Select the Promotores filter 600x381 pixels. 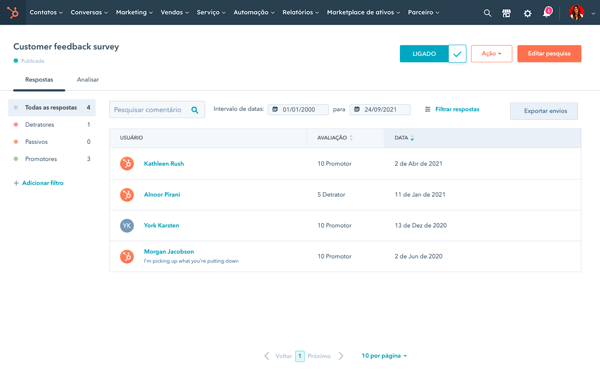pyautogui.click(x=52, y=159)
